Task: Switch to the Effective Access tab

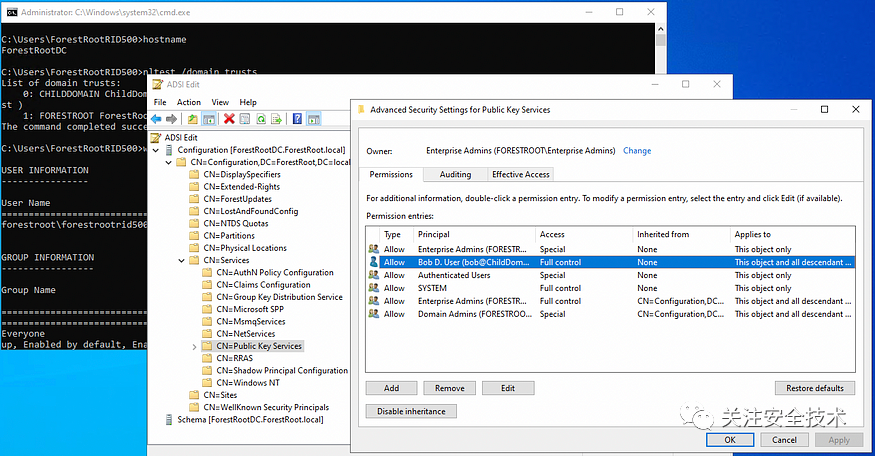Action: click(521, 174)
